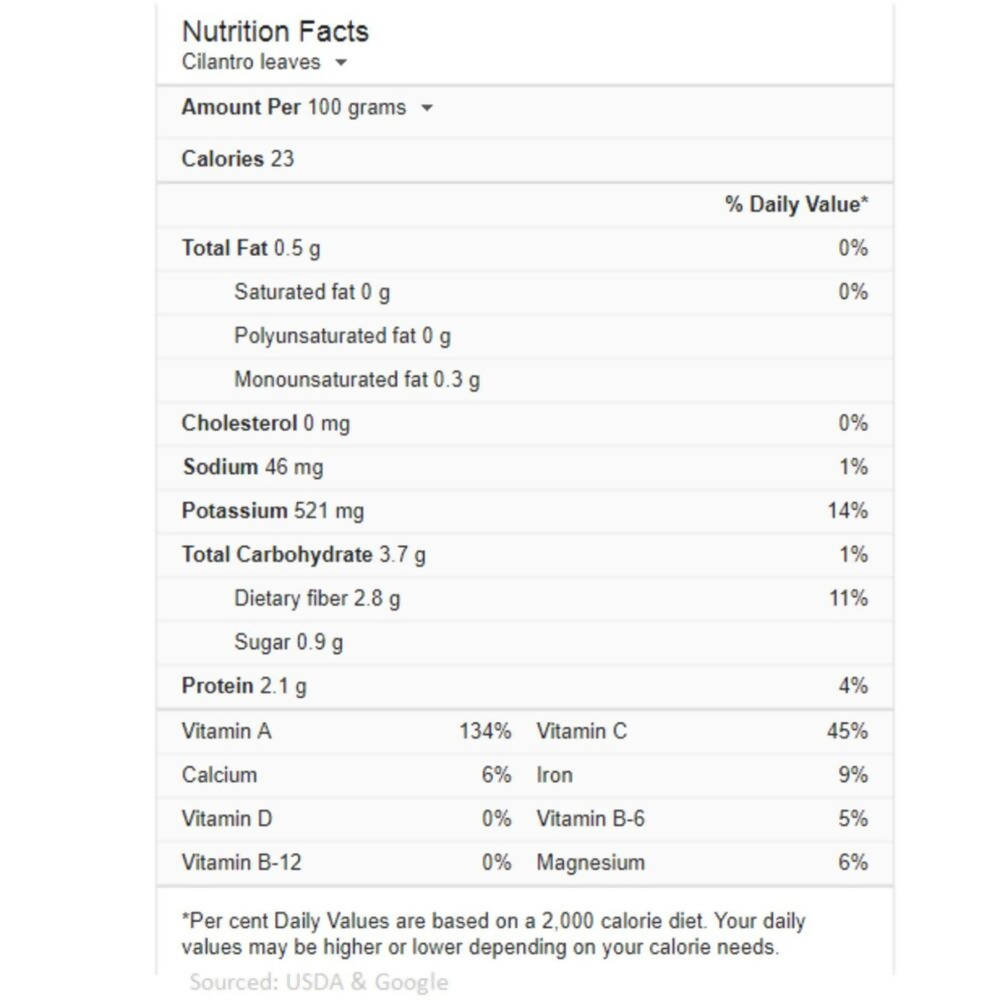Select the % Daily Value column header

point(795,204)
